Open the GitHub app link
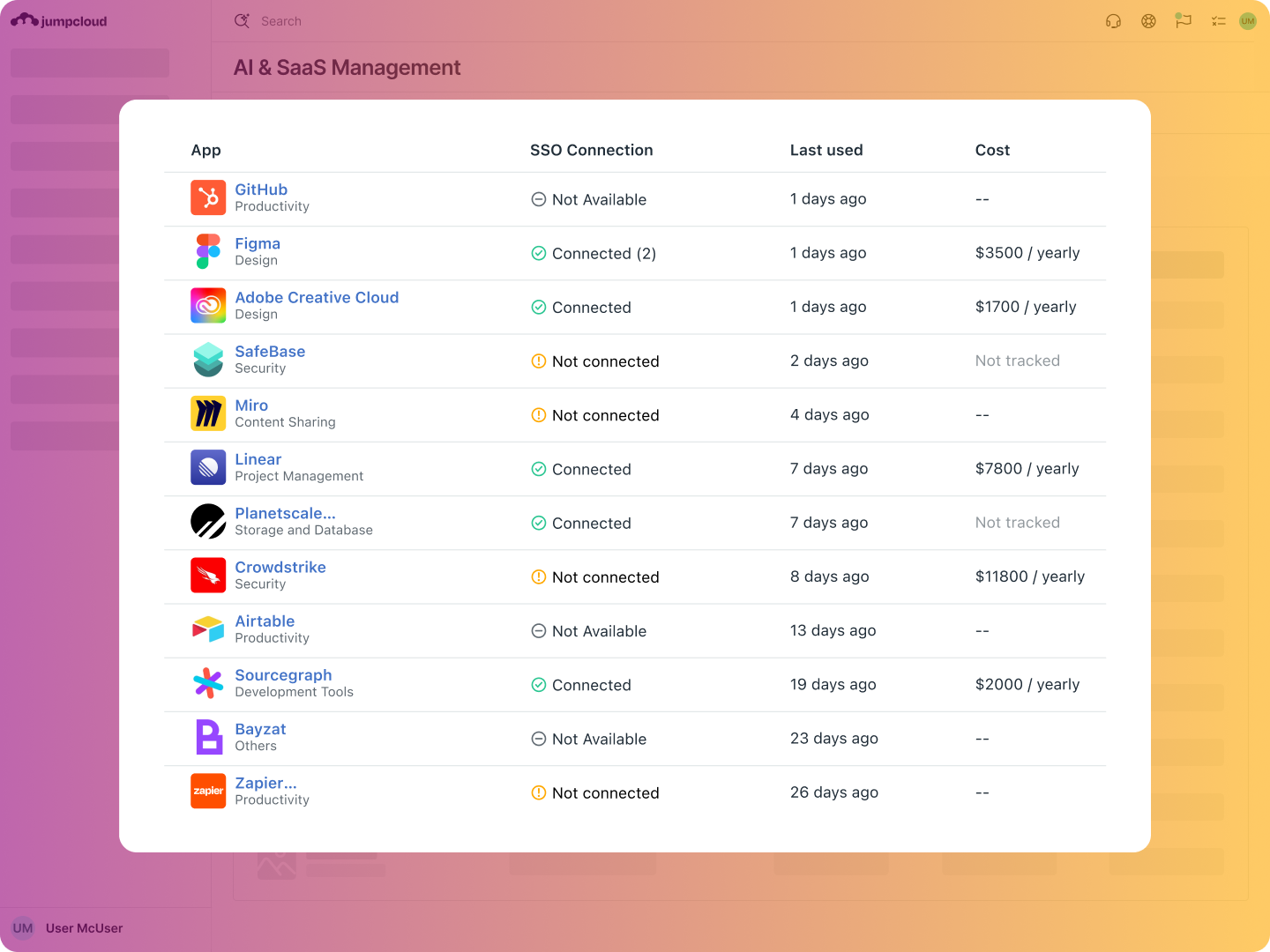The width and height of the screenshot is (1270, 952). 261,190
